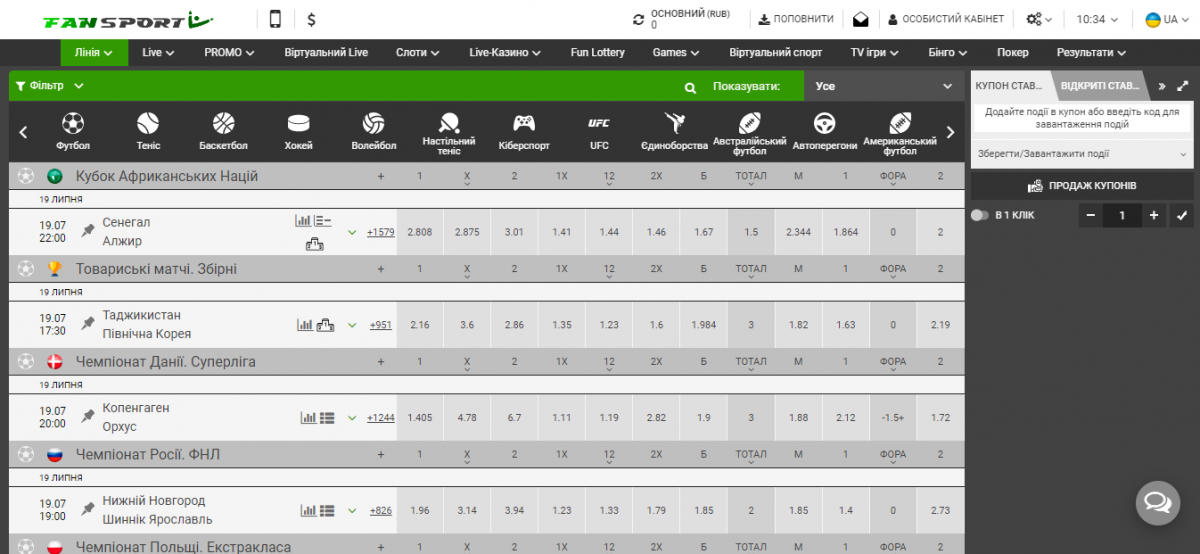Open the PROMO menu

[229, 52]
